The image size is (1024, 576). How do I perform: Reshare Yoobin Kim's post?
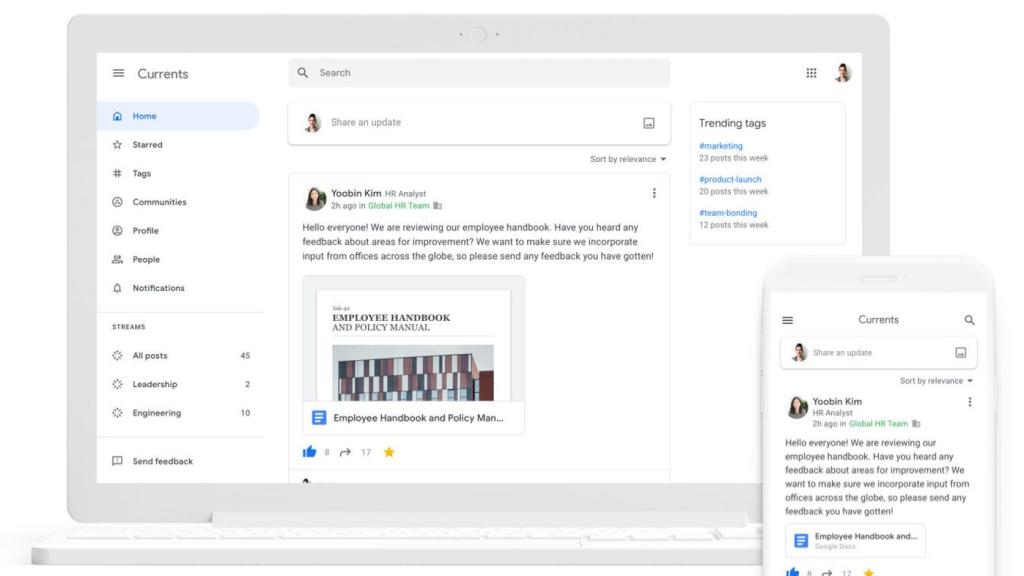tap(343, 451)
